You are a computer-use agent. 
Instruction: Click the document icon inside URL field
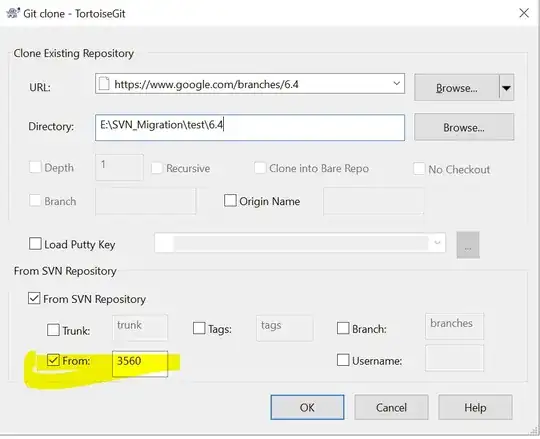pyautogui.click(x=104, y=84)
